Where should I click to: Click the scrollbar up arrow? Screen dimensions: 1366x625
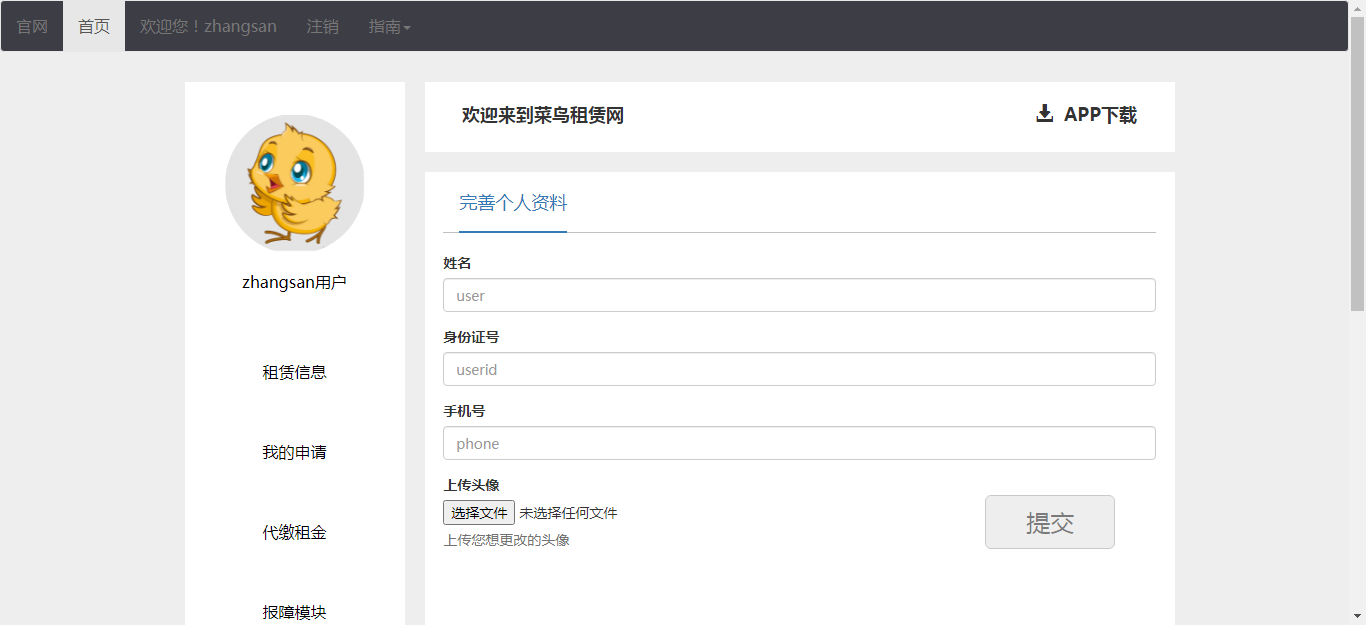point(1357,8)
